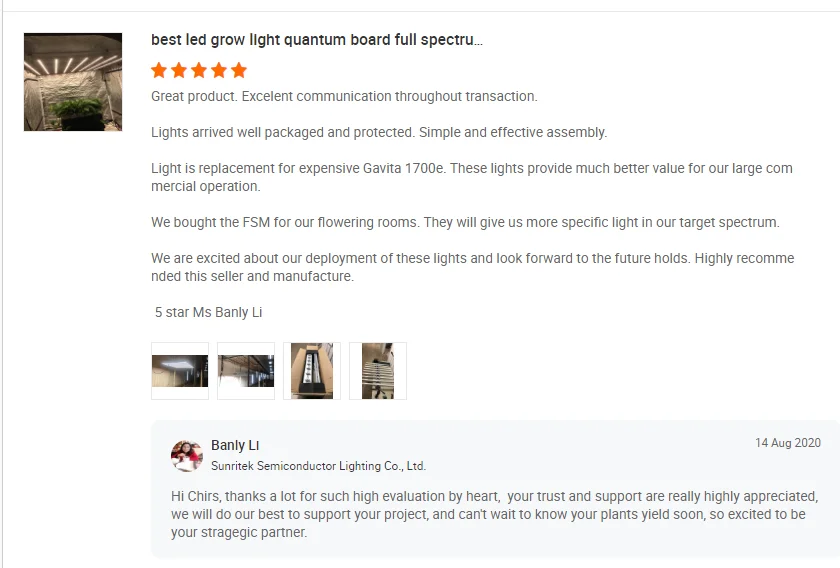Click the 'We bought the FSM' sentence
Viewport: 840px width, 568px height.
(x=465, y=222)
